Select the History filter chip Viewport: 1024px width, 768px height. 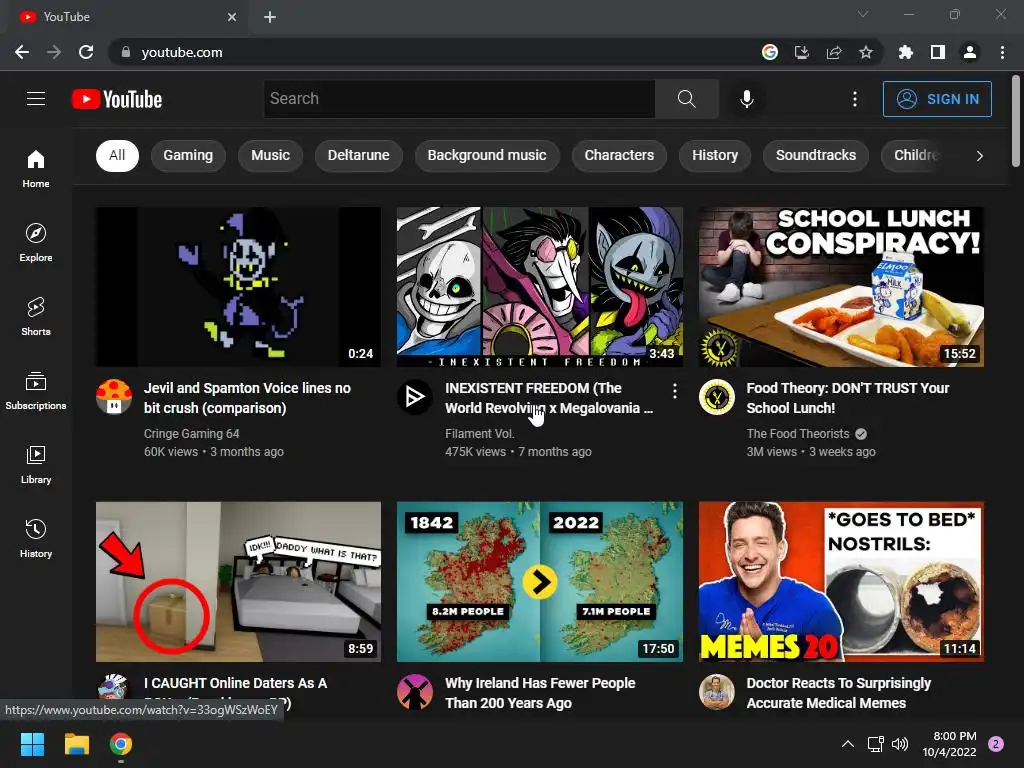pos(715,155)
